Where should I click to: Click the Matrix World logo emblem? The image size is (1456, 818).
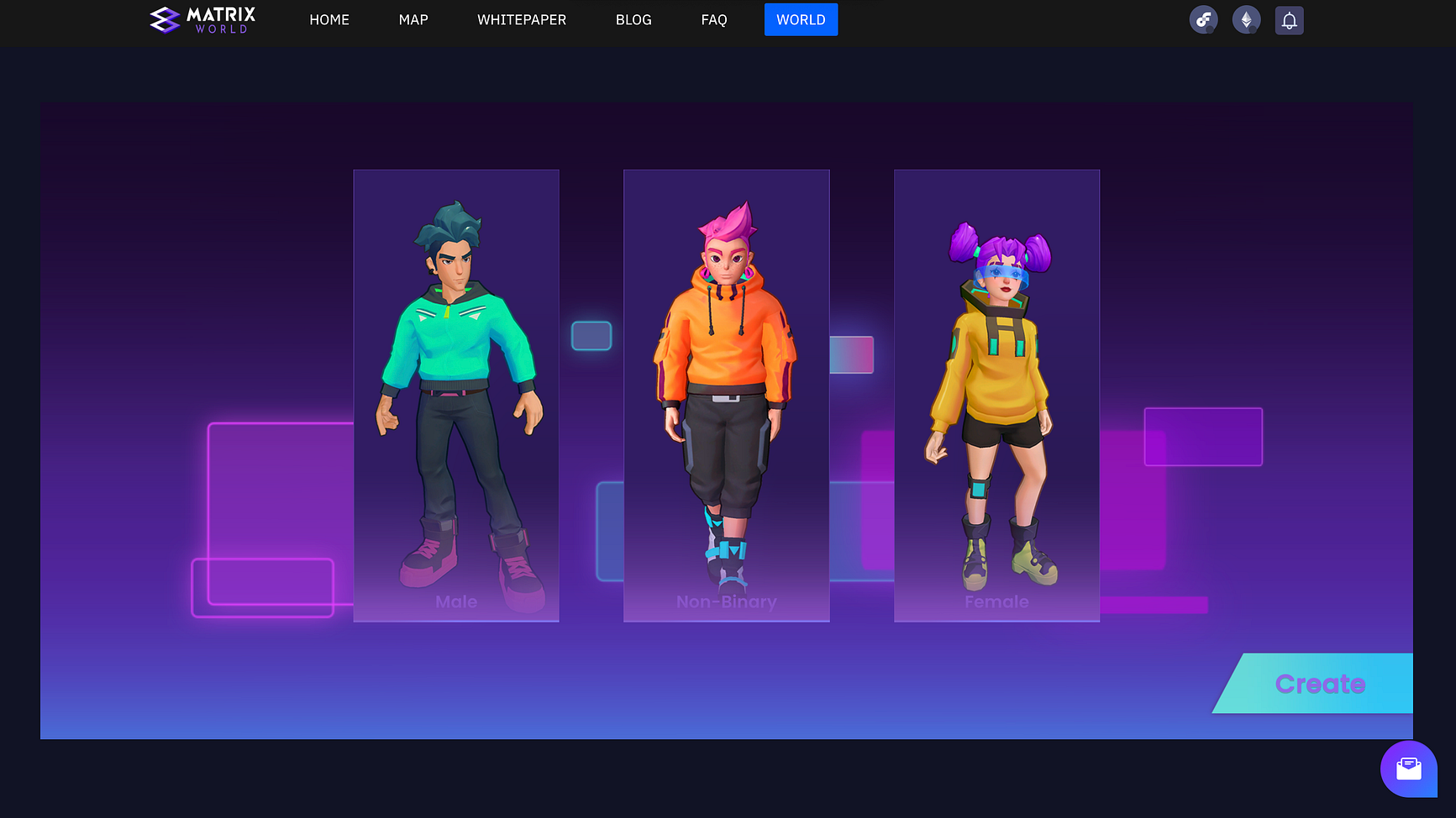tap(165, 20)
